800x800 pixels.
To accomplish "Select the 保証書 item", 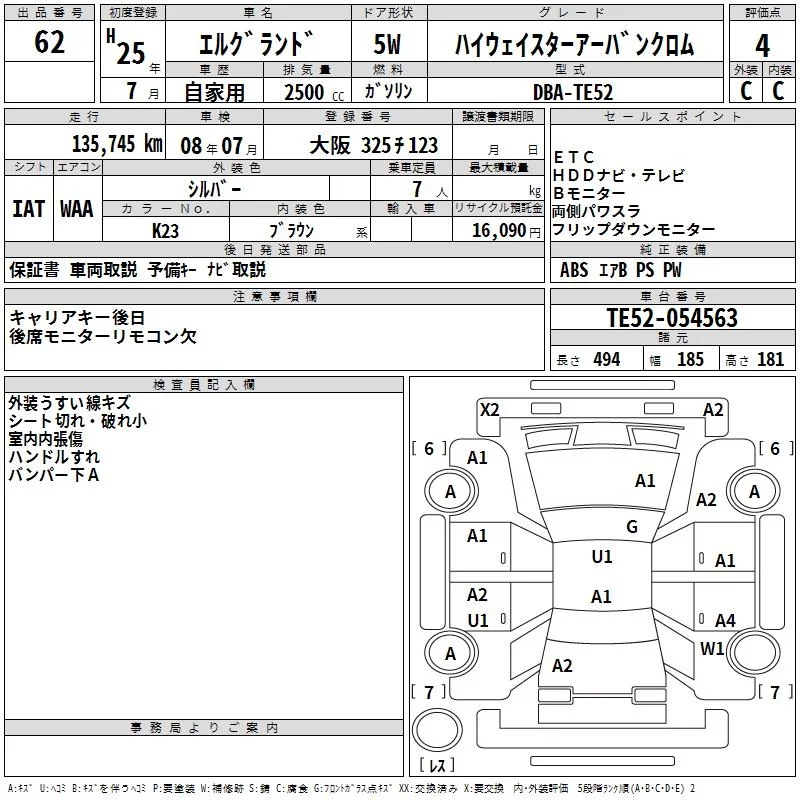I will coord(34,269).
